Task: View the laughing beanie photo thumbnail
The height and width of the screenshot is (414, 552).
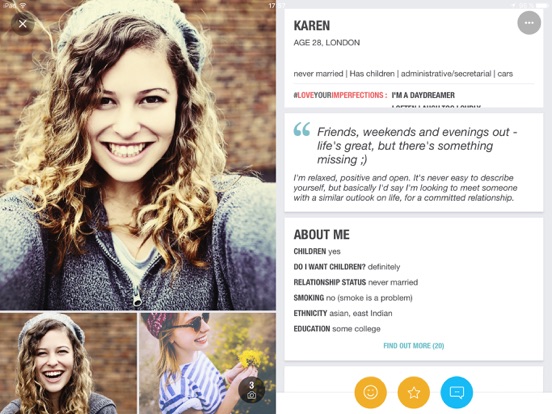Action: [68, 363]
